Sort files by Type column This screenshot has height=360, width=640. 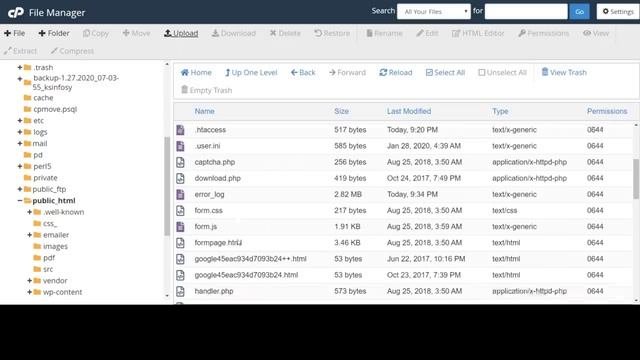tap(500, 111)
